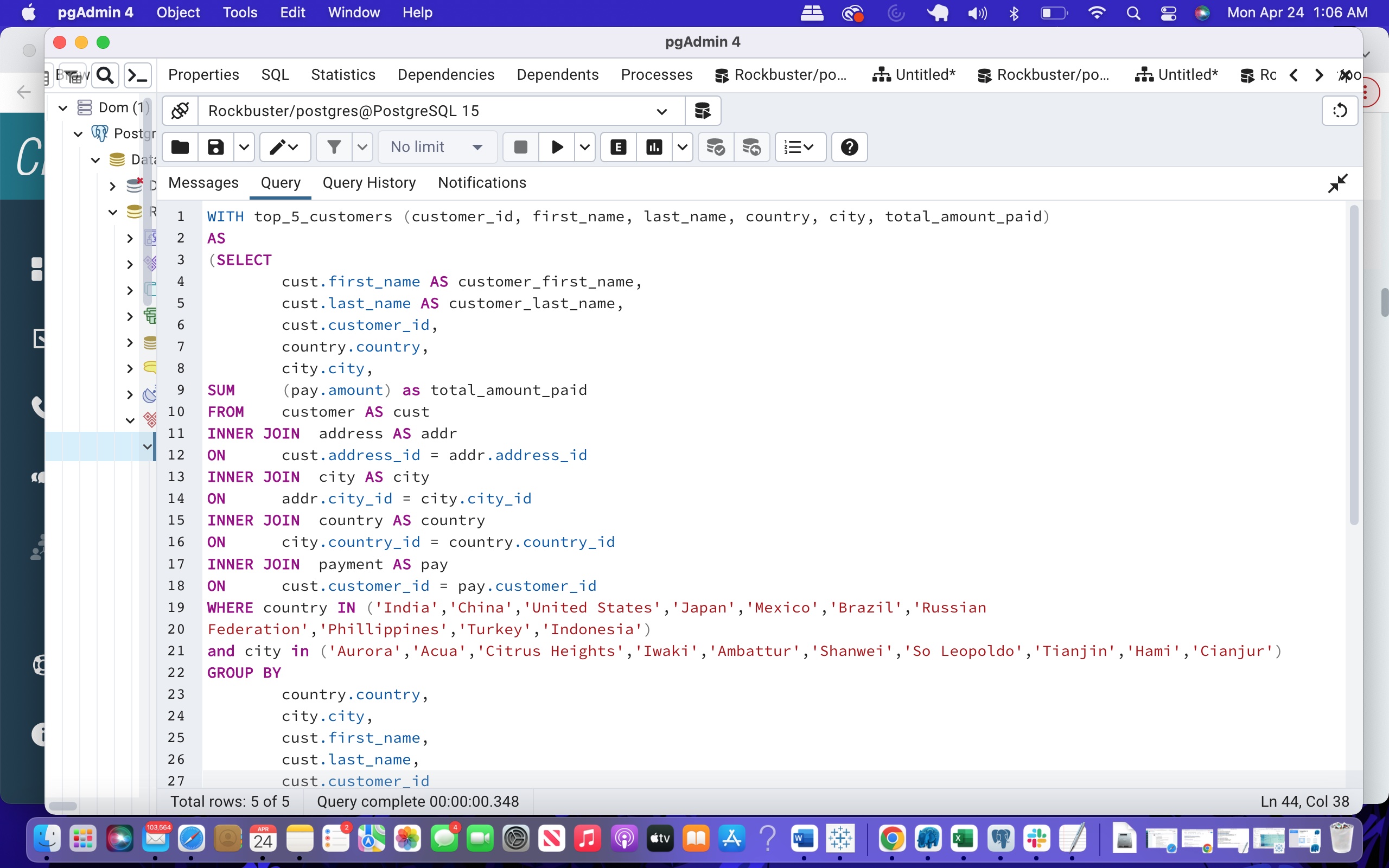Click the Save File disk icon
The height and width of the screenshot is (868, 1389).
(x=216, y=148)
